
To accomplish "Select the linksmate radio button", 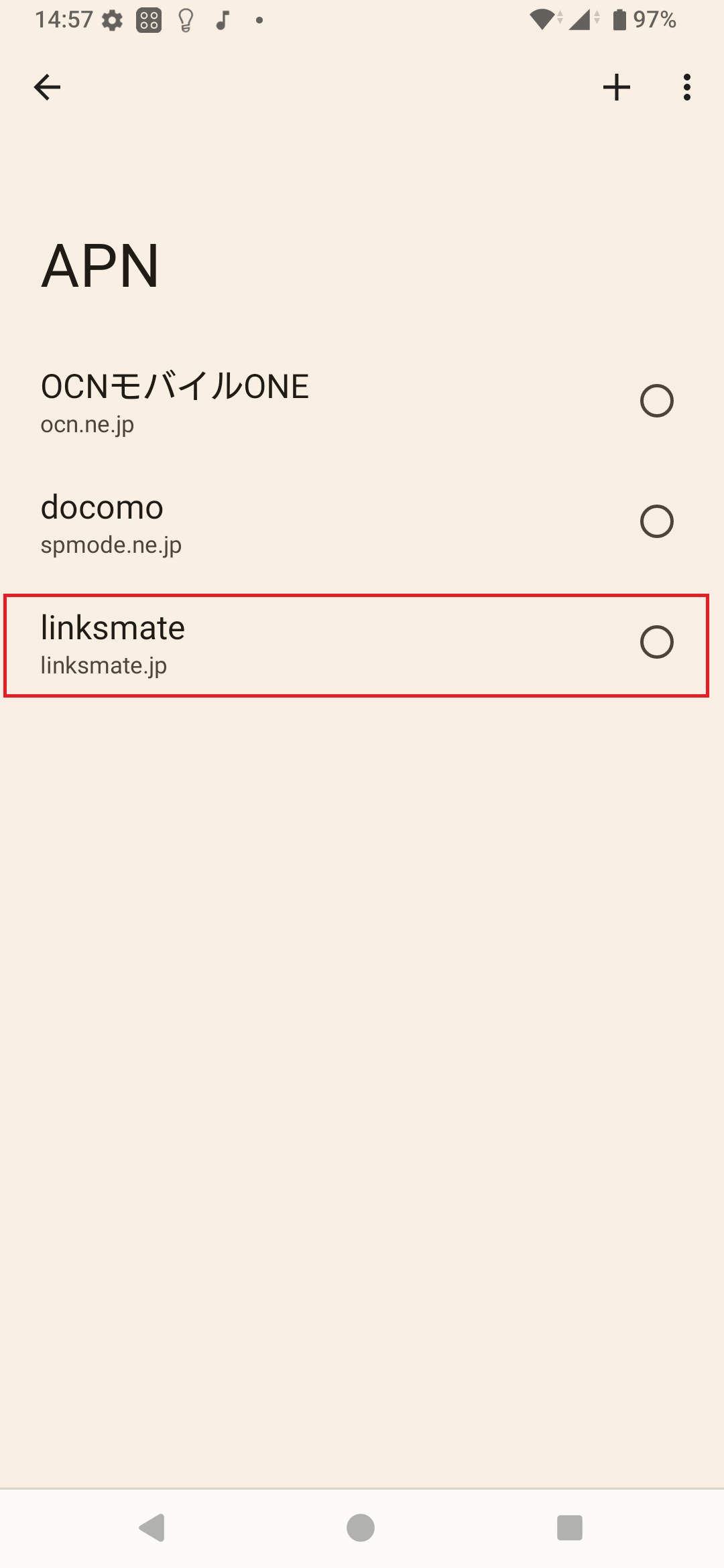I will (656, 642).
